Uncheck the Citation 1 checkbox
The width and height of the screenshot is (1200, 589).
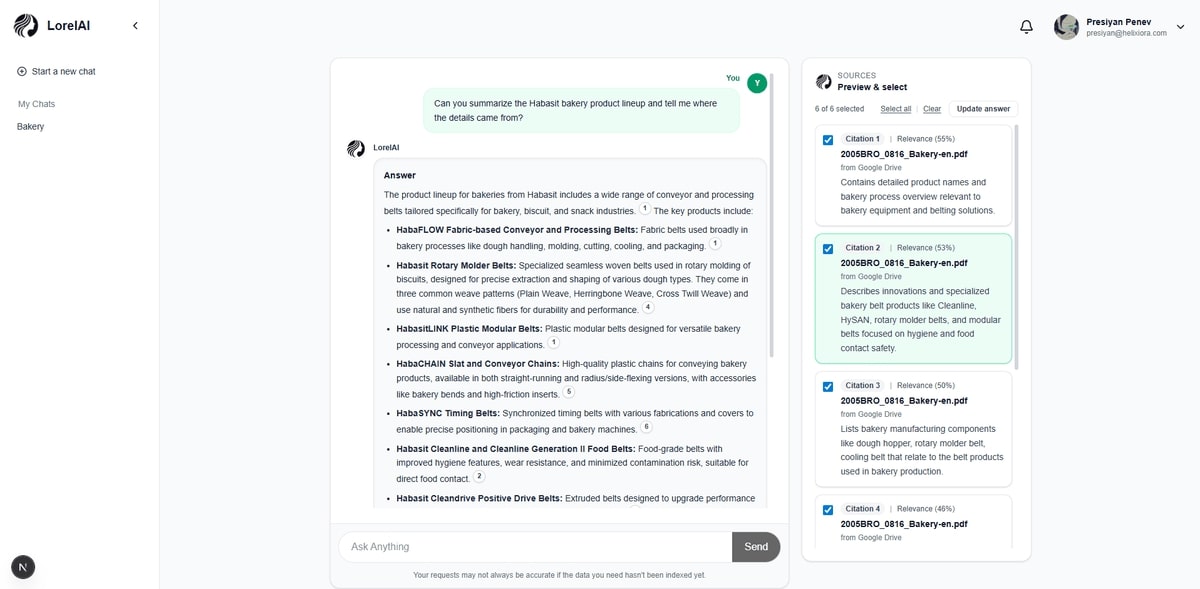click(828, 140)
